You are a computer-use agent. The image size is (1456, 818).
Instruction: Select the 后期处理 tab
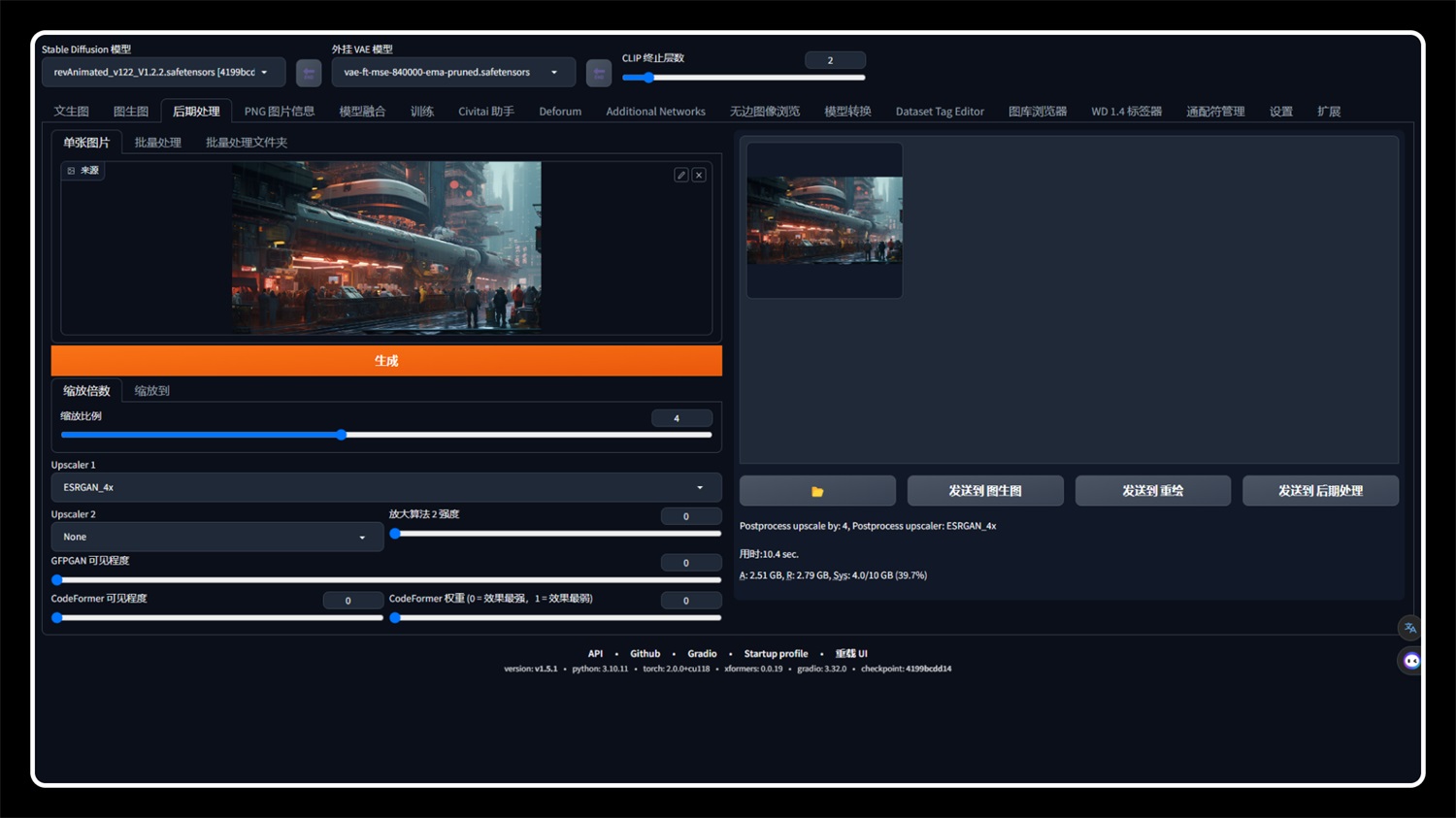(x=196, y=112)
